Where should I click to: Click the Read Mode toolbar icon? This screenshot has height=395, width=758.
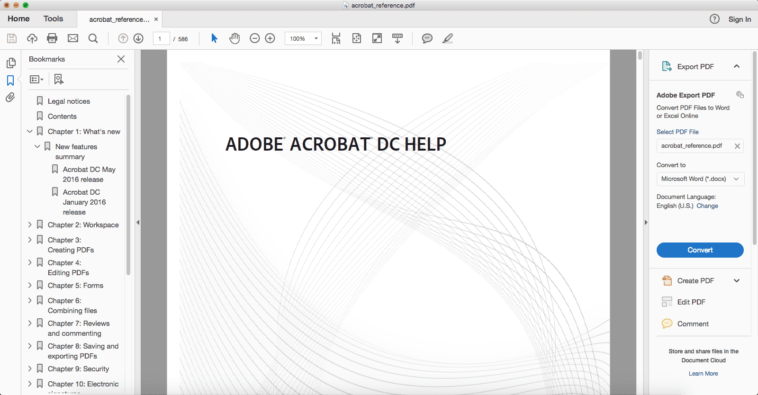click(x=397, y=38)
